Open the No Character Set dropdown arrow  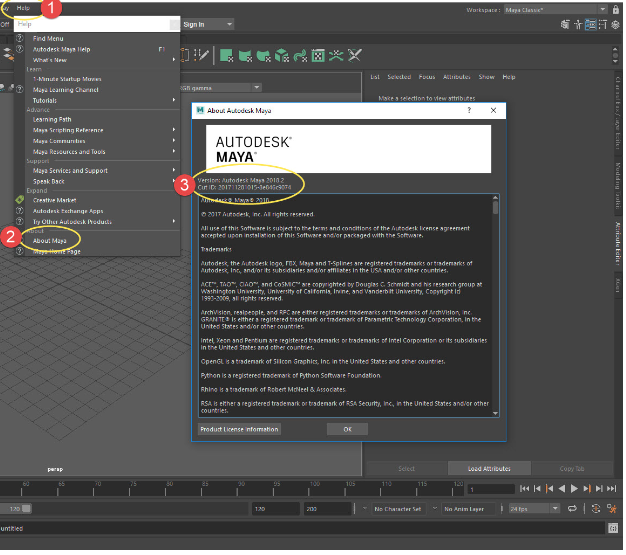(365, 508)
